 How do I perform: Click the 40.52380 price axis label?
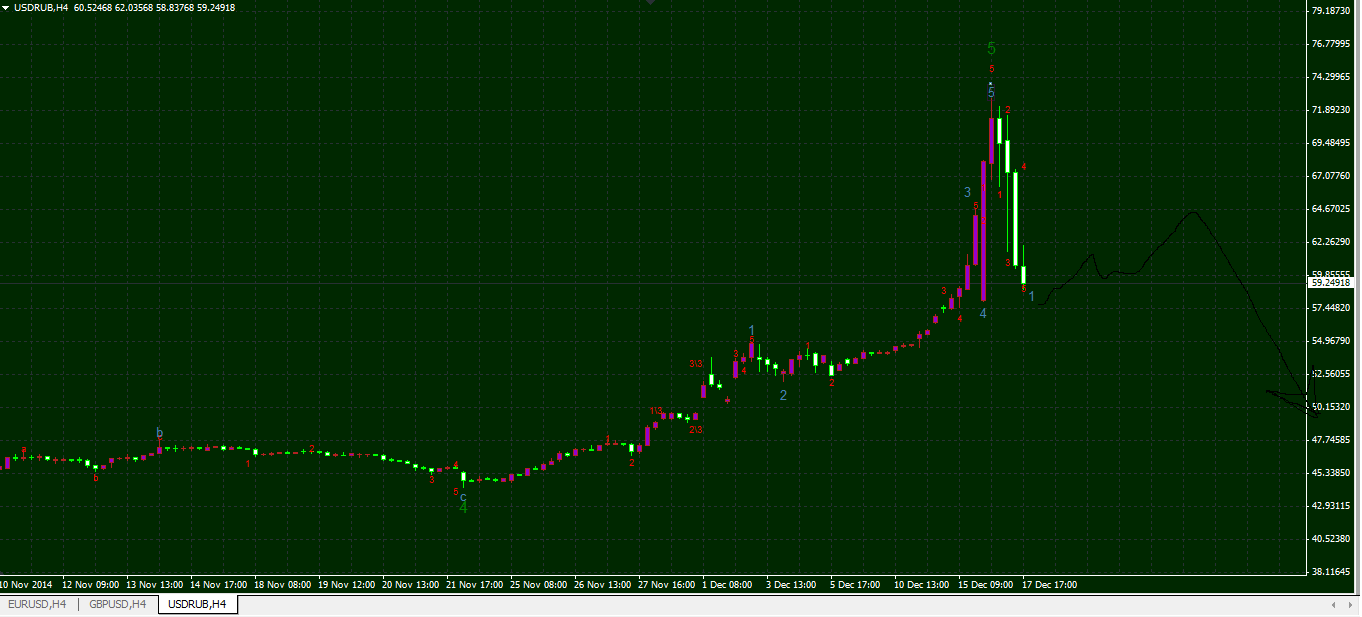point(1332,539)
